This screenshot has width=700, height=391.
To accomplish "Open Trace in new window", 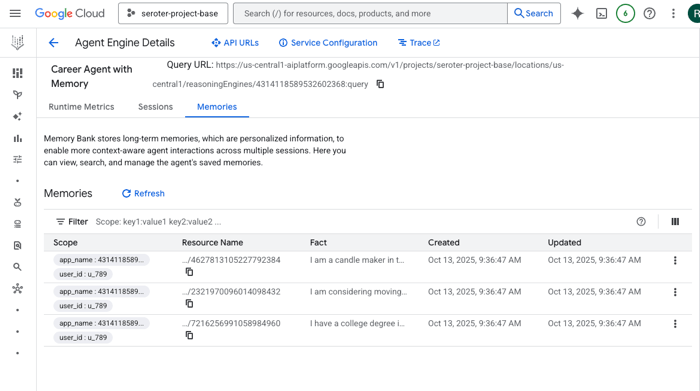I will (x=419, y=43).
